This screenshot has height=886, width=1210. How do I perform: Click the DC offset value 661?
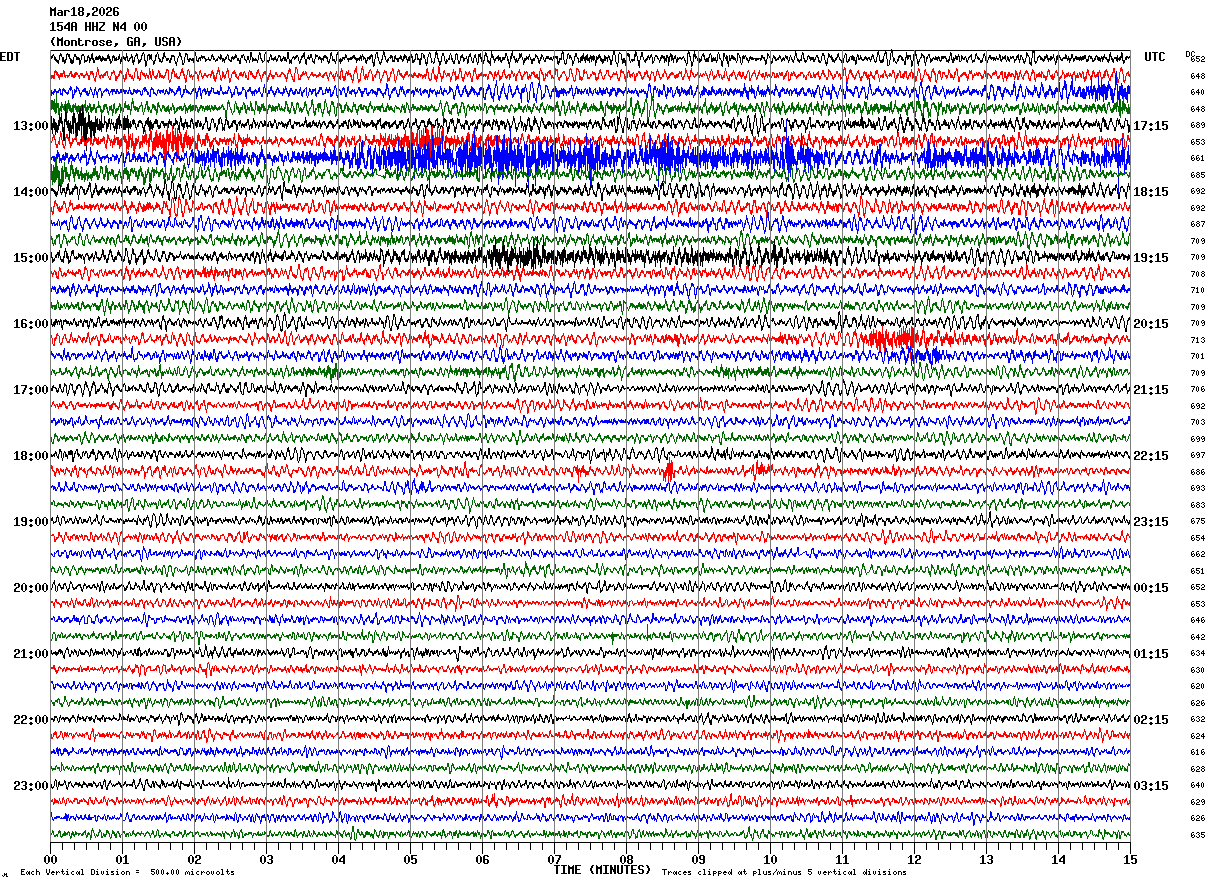1197,159
